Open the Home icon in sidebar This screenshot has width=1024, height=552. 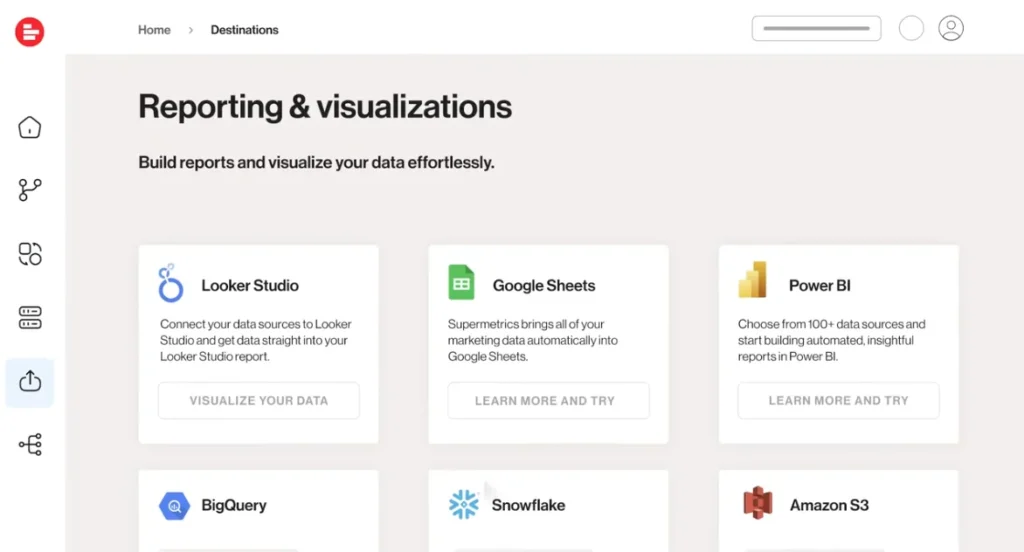(x=29, y=127)
